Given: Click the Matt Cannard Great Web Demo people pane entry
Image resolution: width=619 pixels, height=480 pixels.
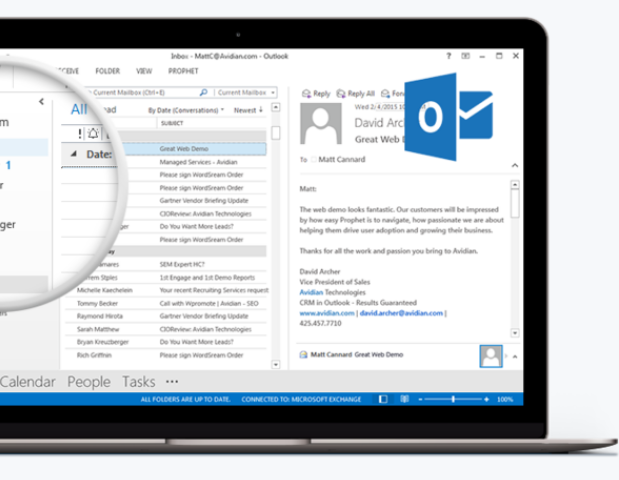Looking at the screenshot, I should 357,354.
